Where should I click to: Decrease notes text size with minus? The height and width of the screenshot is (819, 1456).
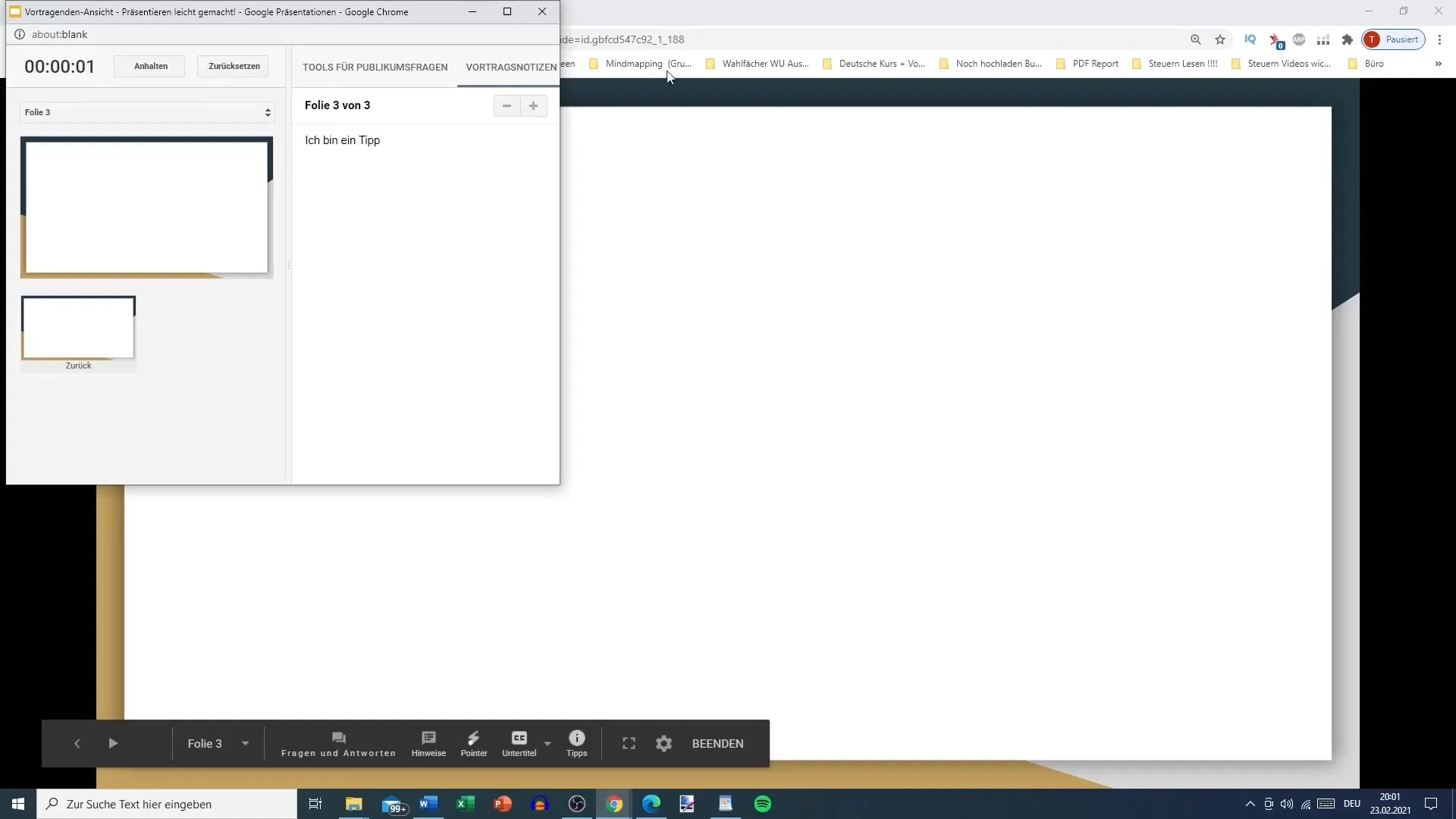[x=507, y=105]
